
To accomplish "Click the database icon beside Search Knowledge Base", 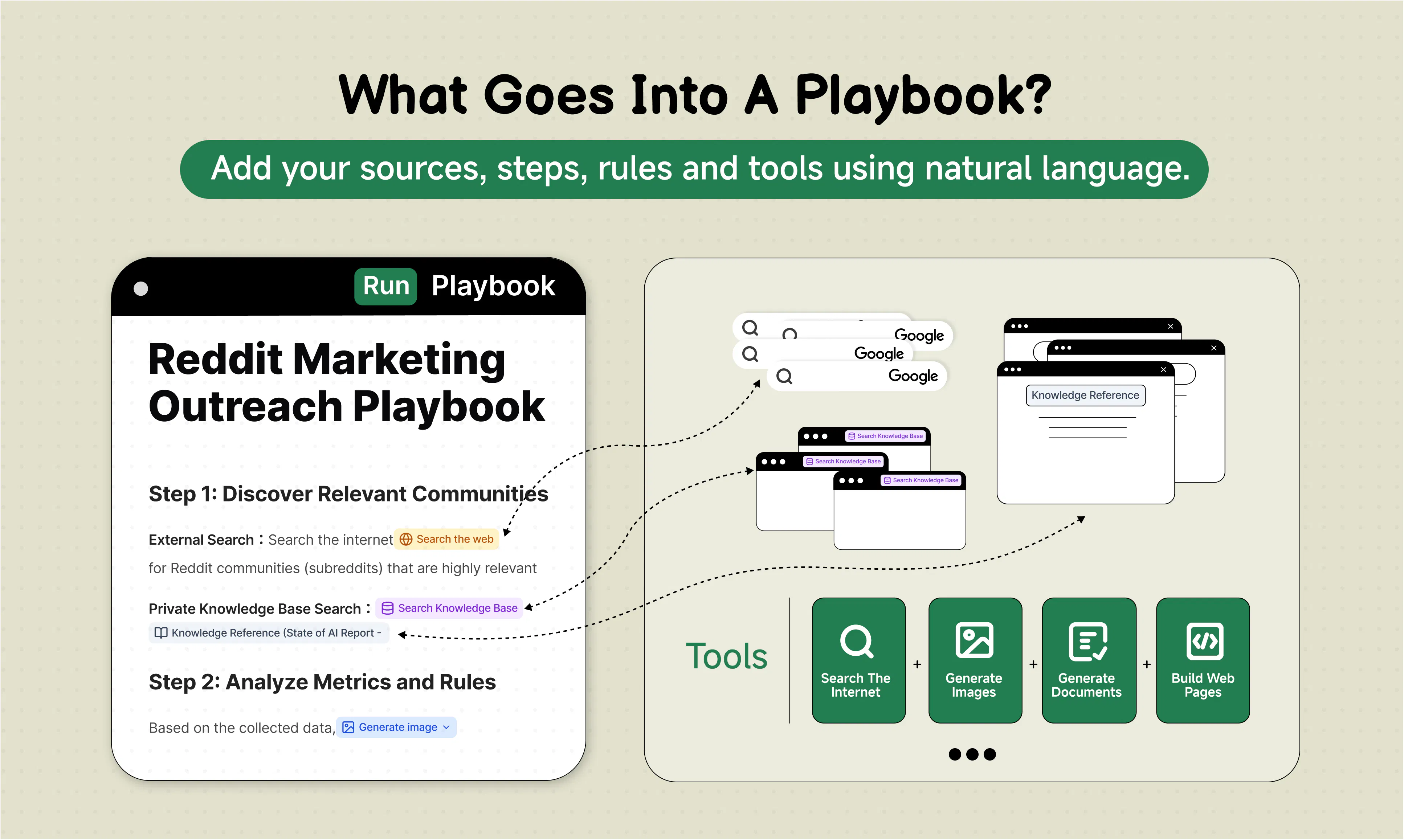I will tap(387, 609).
